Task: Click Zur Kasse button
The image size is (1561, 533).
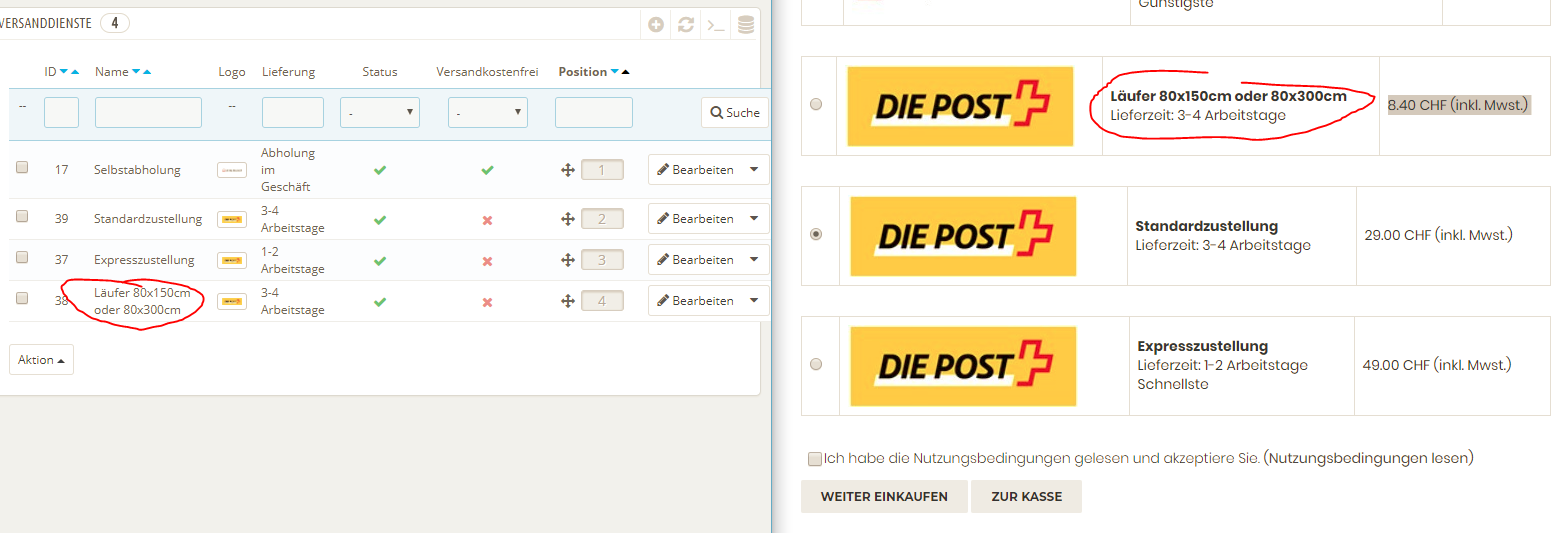Action: [1026, 497]
